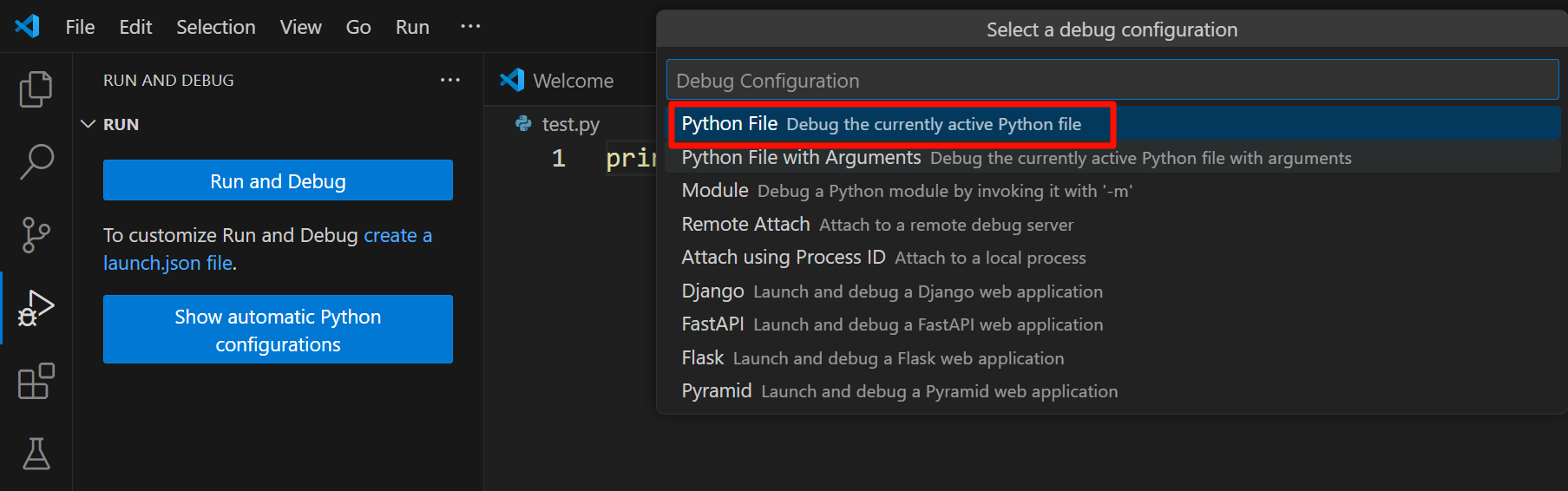Viewport: 1568px width, 491px height.
Task: Collapse the RUN section chevron
Action: [88, 124]
